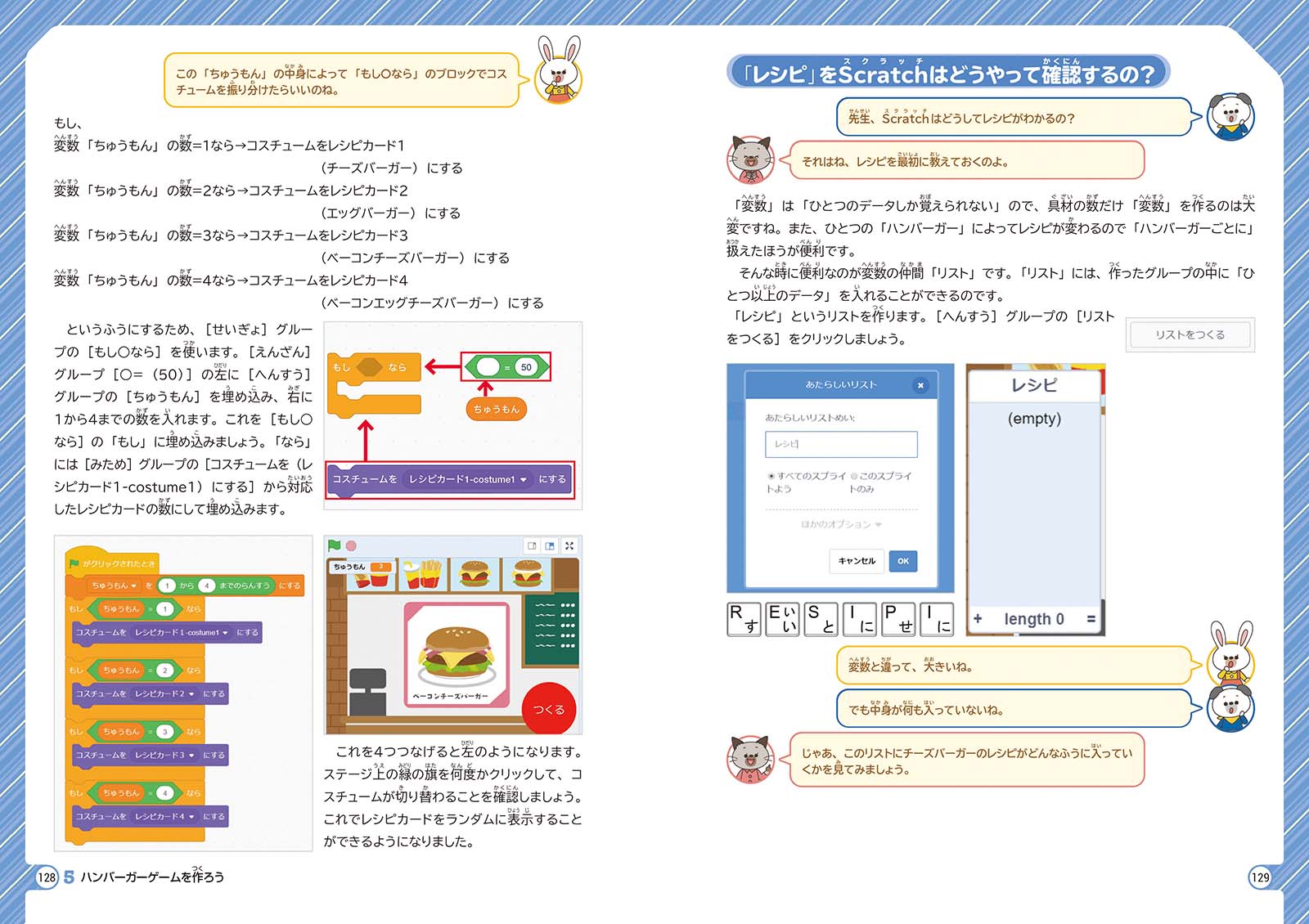Select the このスプライトのみ radio button

click(x=854, y=476)
